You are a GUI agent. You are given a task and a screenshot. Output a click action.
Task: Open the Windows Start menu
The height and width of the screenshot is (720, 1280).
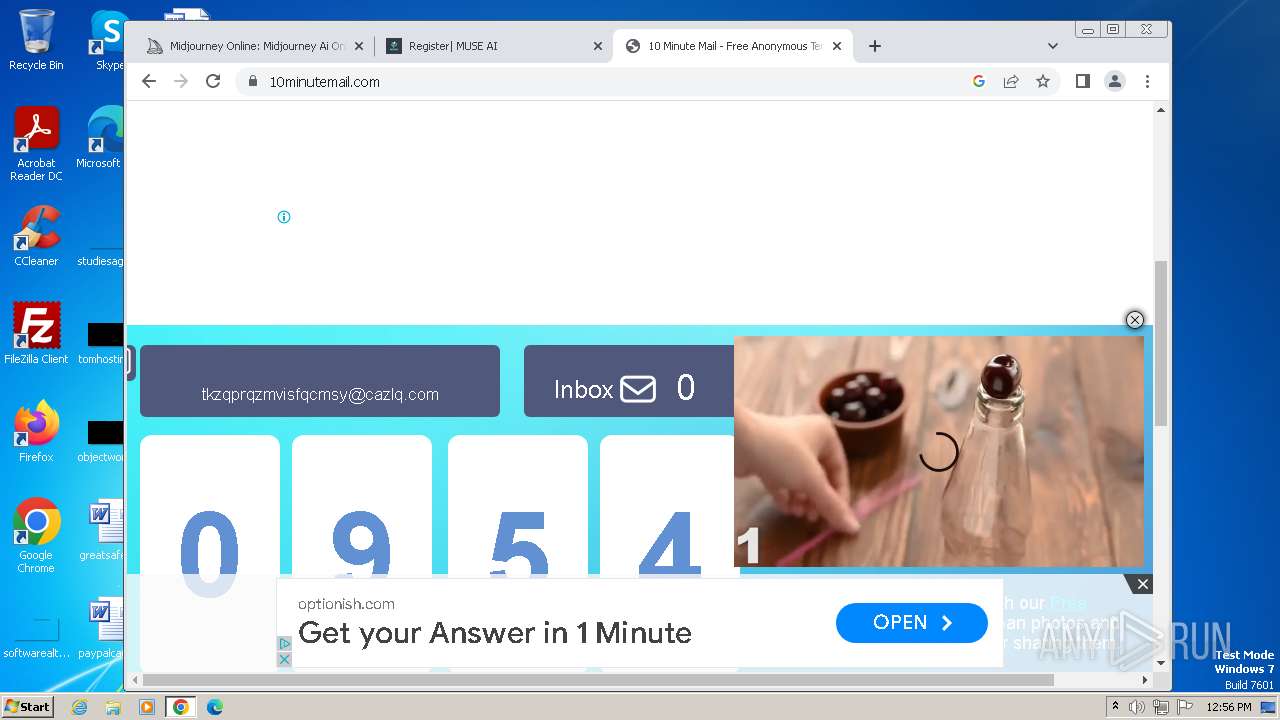(27, 707)
